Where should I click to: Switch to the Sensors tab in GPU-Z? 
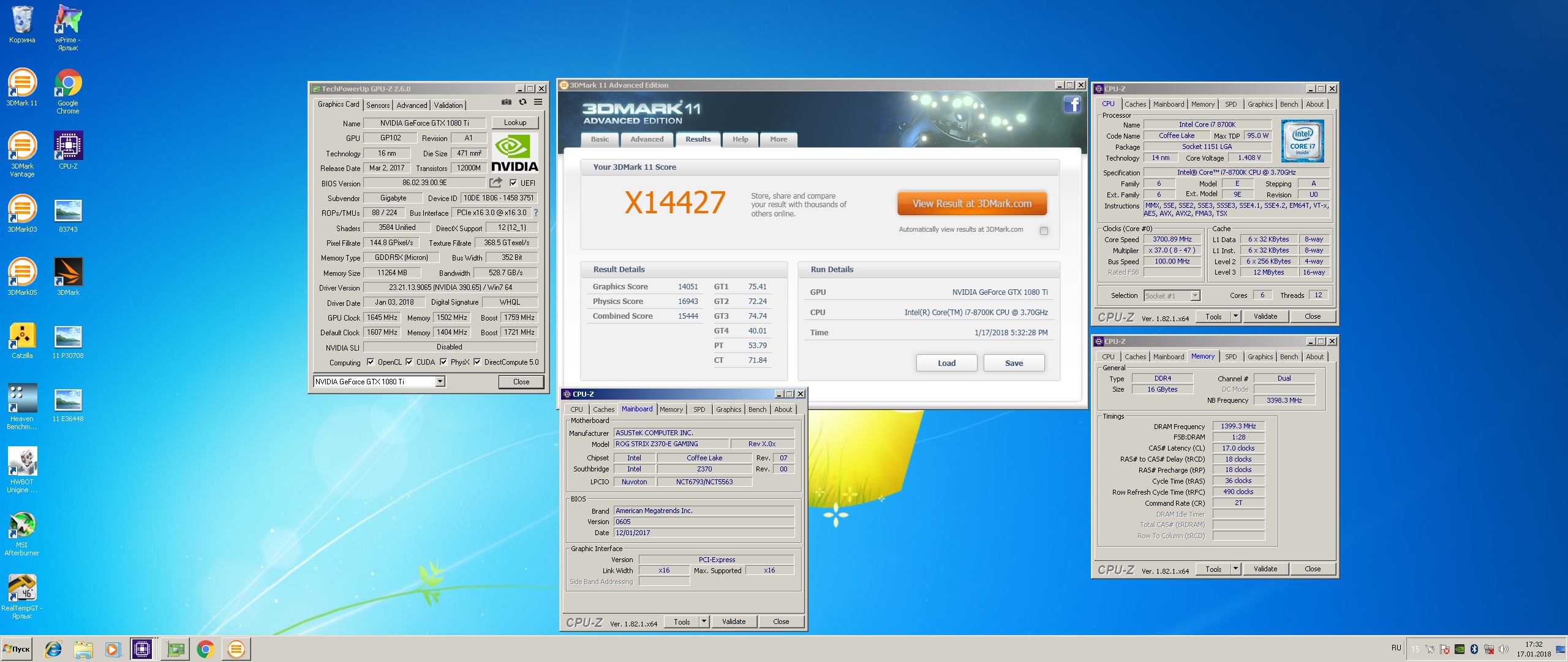coord(378,105)
